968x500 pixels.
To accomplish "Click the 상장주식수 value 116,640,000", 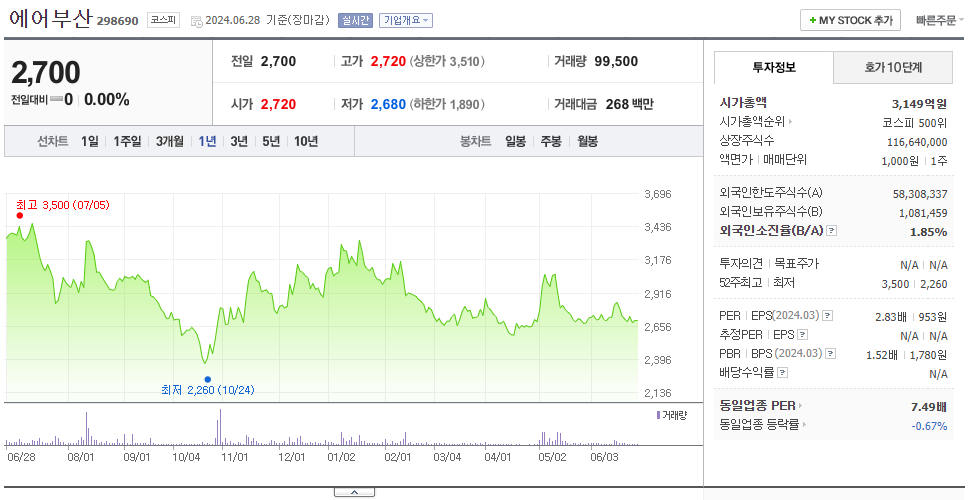I will coord(917,142).
